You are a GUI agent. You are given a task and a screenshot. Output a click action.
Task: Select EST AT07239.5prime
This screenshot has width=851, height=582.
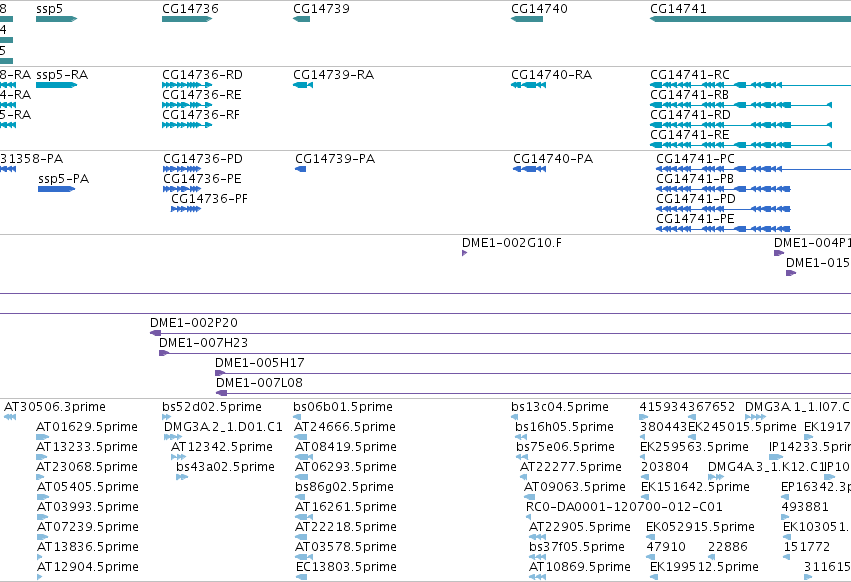click(88, 528)
